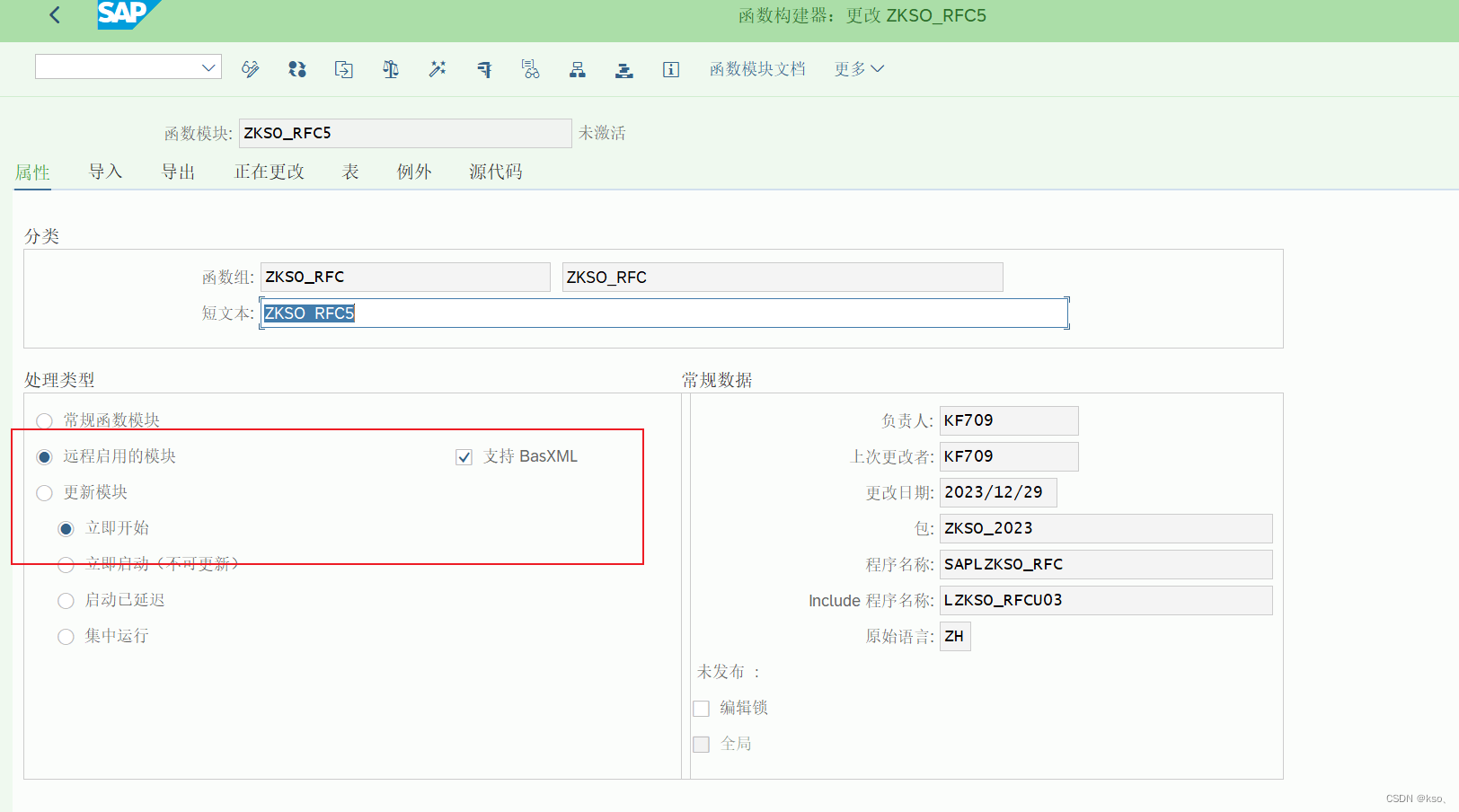Image resolution: width=1459 pixels, height=812 pixels.
Task: Switch to the 源代码 tab
Action: tap(495, 172)
